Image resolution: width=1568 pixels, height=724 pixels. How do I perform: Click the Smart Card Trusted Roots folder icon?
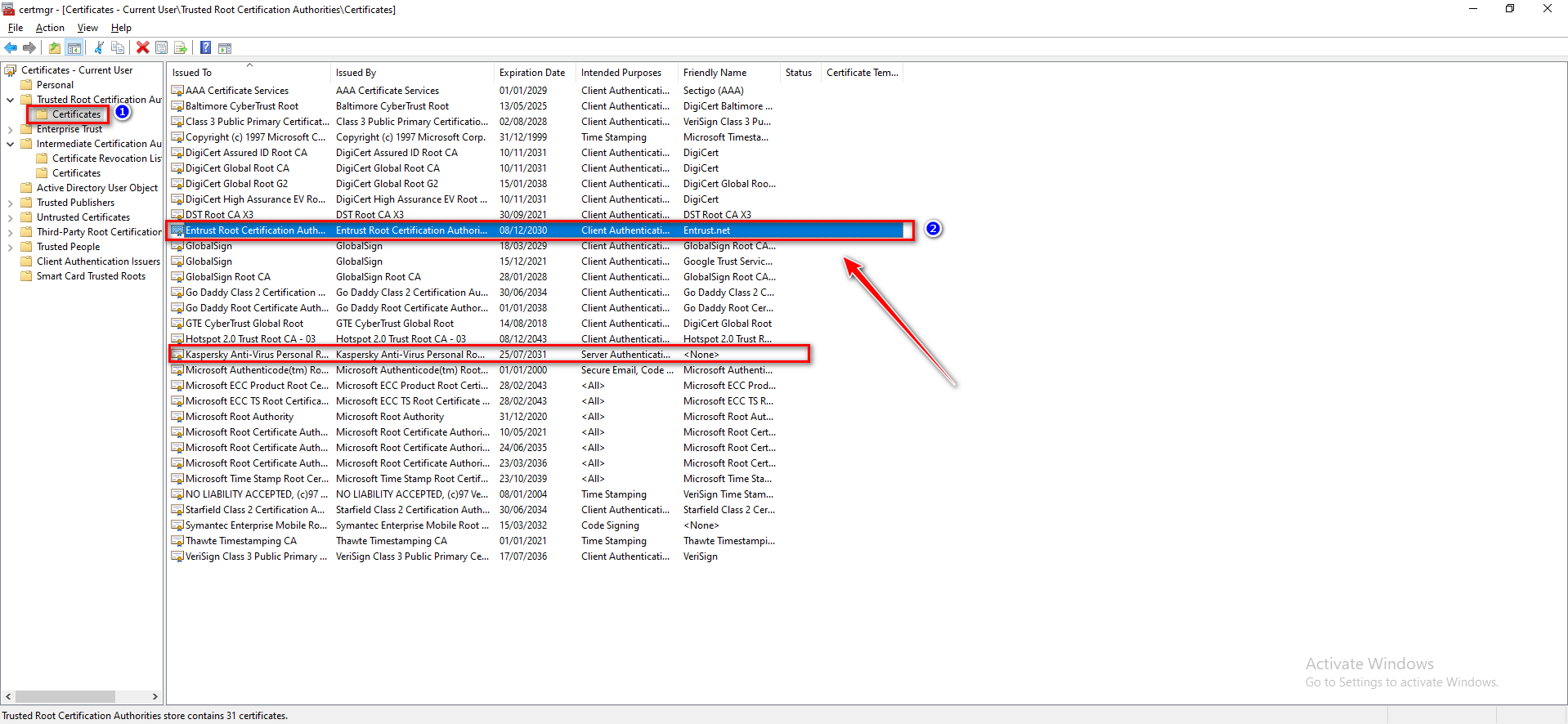point(27,276)
